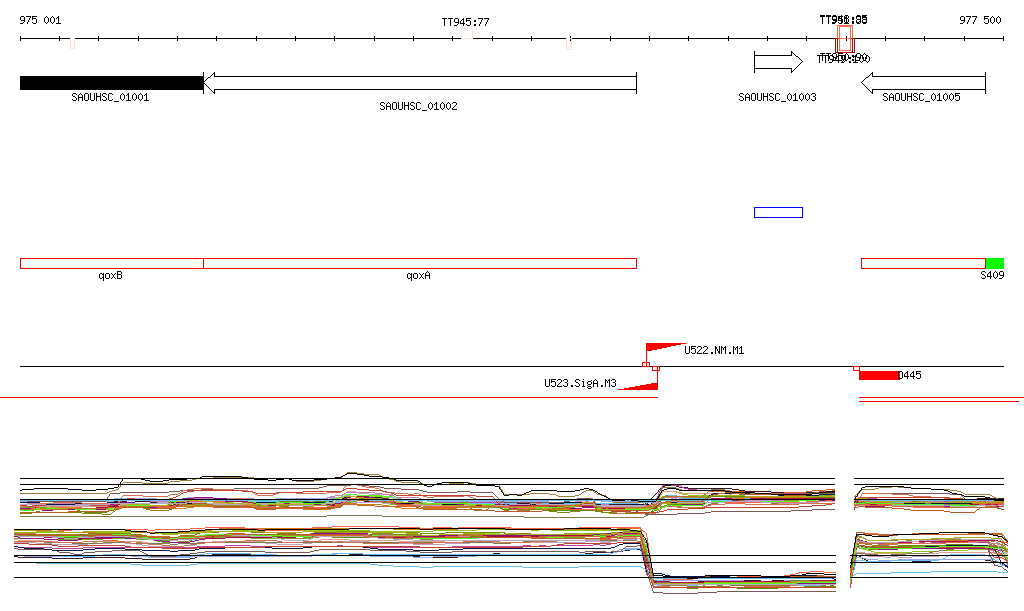Open the SAOUHSC_01002 gene label

418,106
